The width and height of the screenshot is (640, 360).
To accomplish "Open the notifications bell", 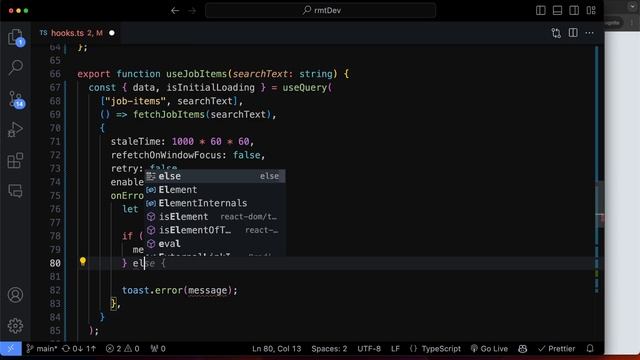I will click(x=590, y=349).
